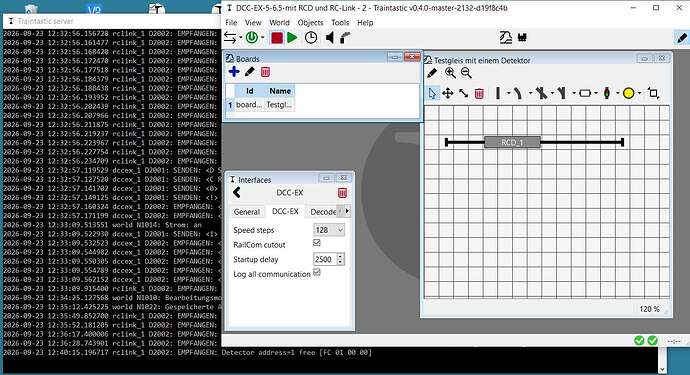Edit selected board with pencil in Boards
Viewport: 690px width, 375px height.
pos(250,71)
